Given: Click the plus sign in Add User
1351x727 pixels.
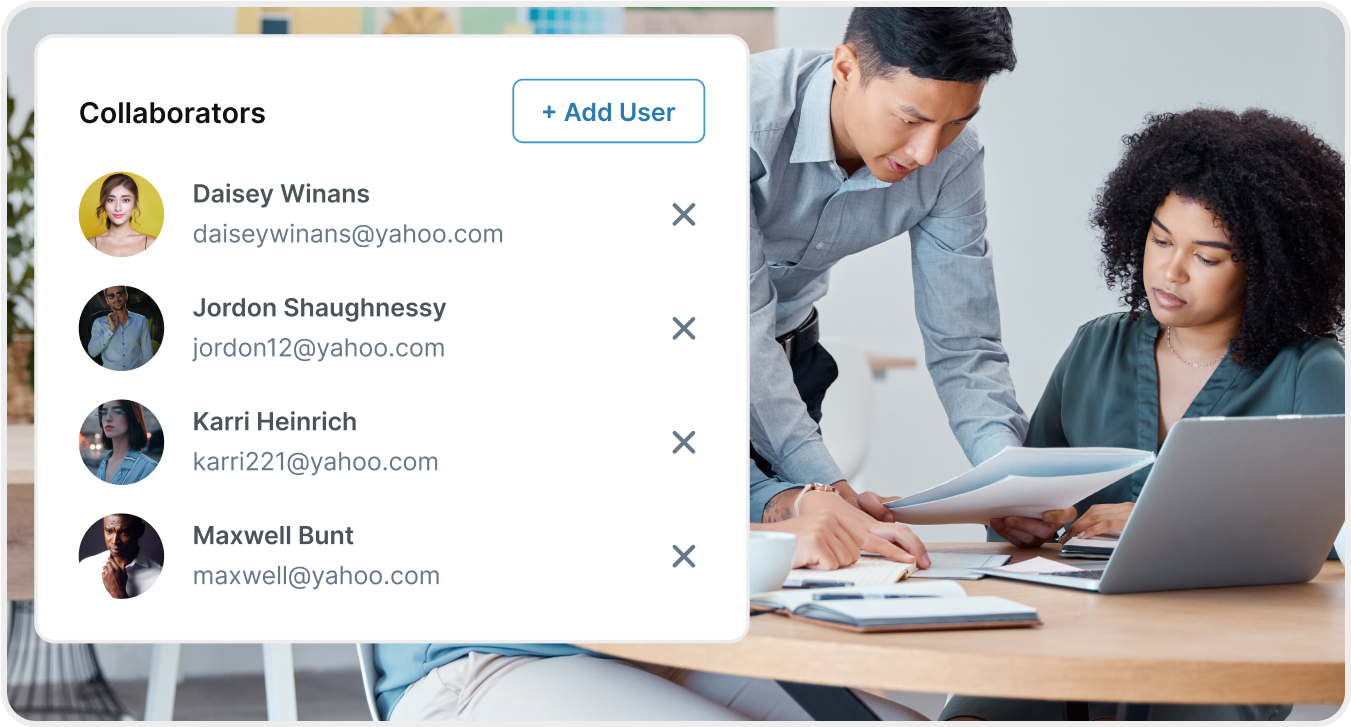Looking at the screenshot, I should click(x=549, y=112).
